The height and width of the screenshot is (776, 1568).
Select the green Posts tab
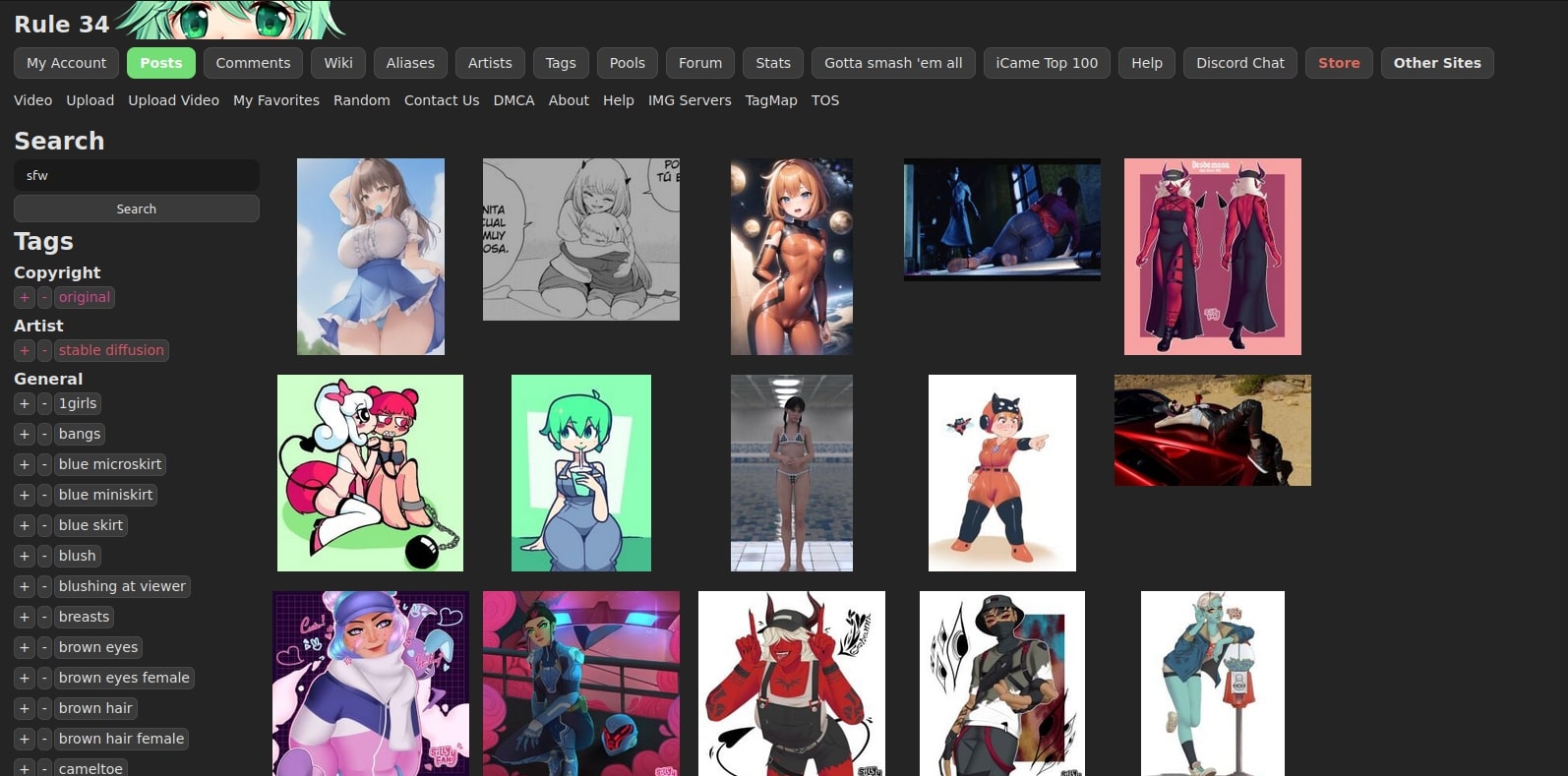click(x=161, y=63)
